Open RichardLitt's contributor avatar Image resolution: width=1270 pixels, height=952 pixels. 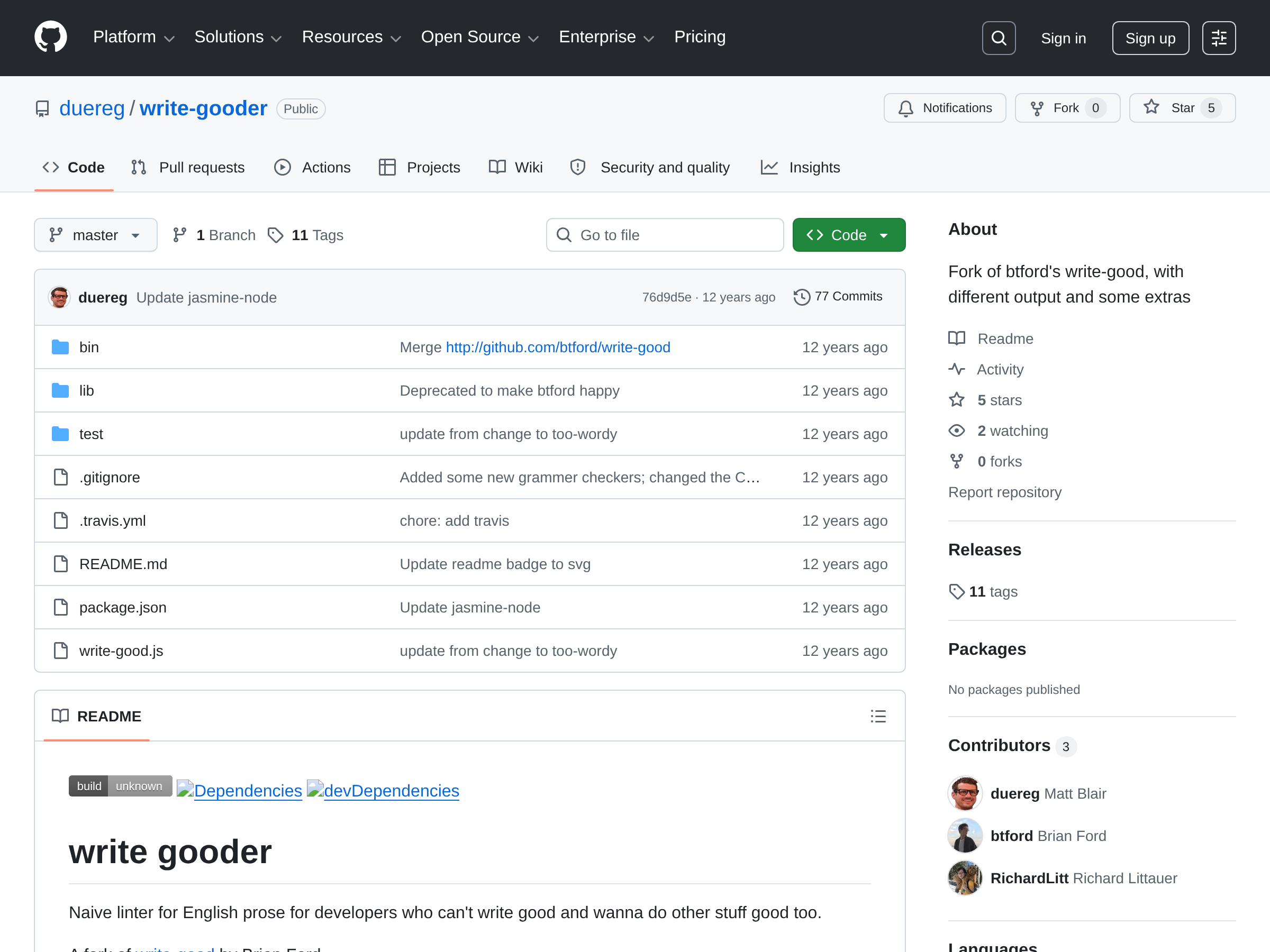[x=965, y=878]
